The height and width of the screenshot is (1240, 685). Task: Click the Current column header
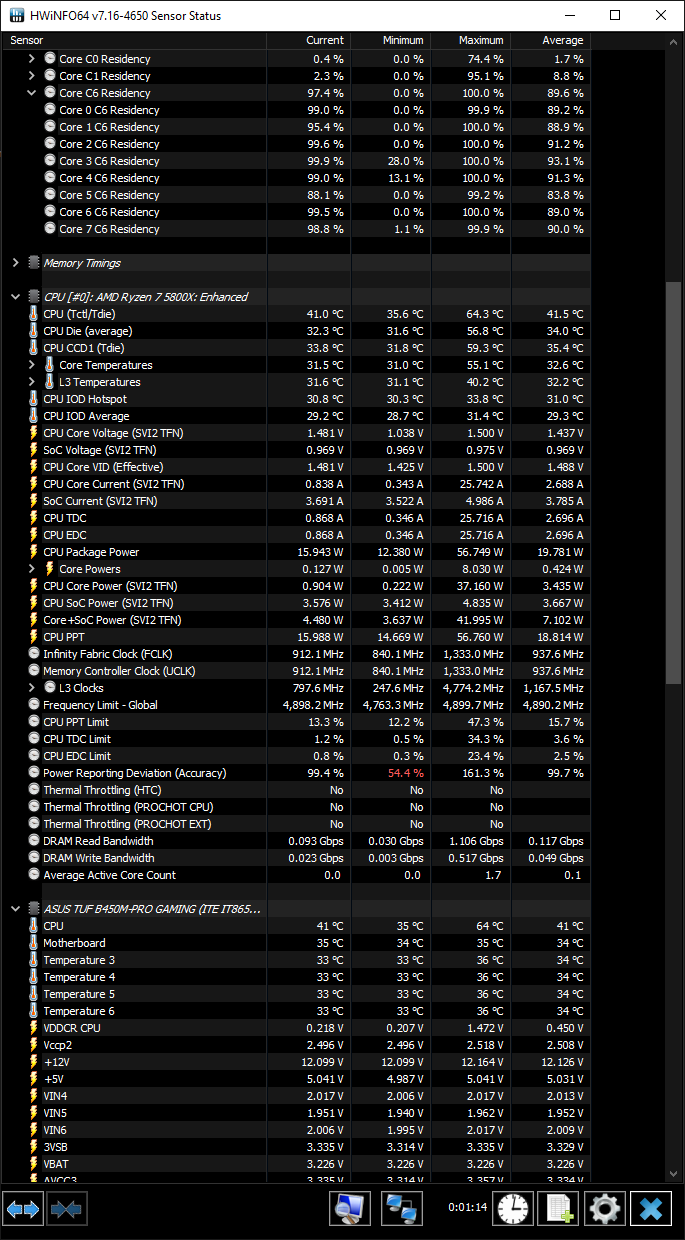[309, 40]
